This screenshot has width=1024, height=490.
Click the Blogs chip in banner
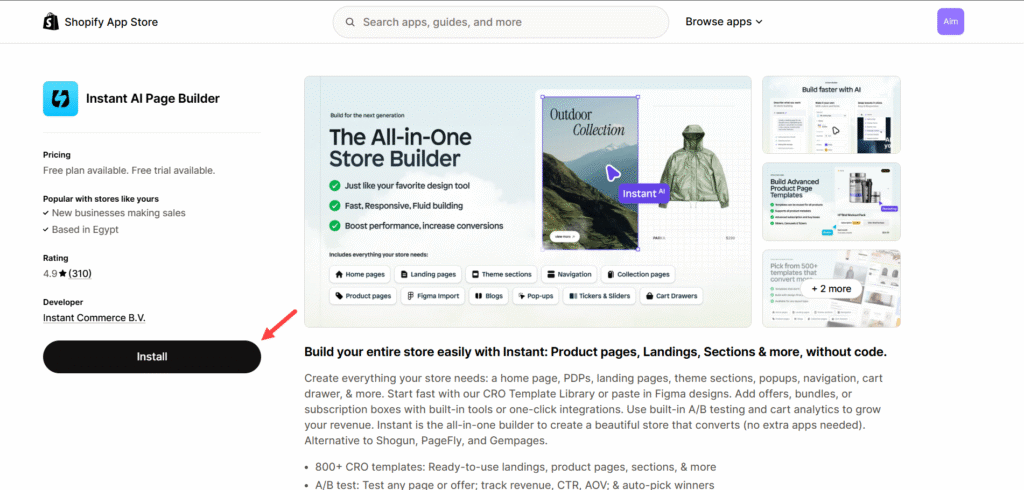(x=488, y=296)
